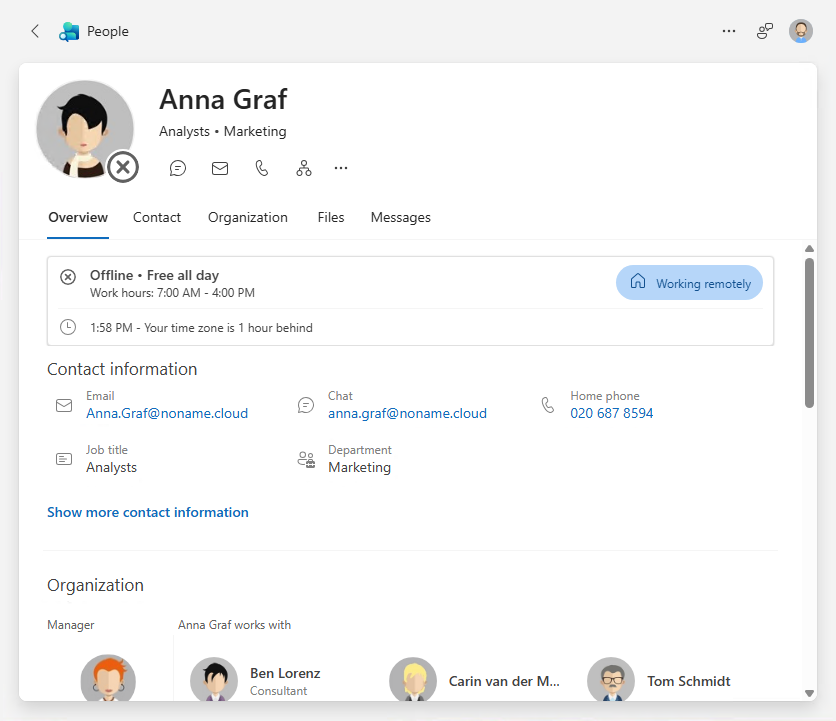This screenshot has height=721, width=836.
Task: Click the chat icon next to the Chat field
Action: (306, 405)
